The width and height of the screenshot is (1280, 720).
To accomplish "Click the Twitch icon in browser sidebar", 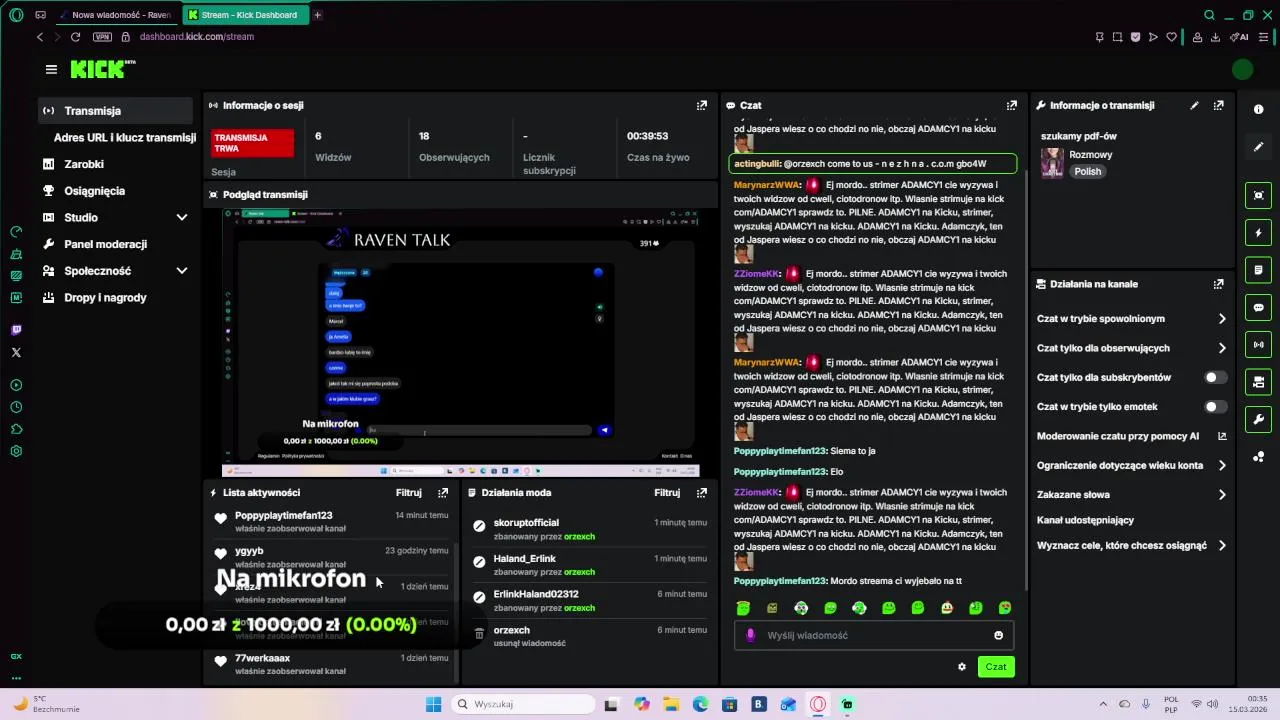I will pos(16,330).
